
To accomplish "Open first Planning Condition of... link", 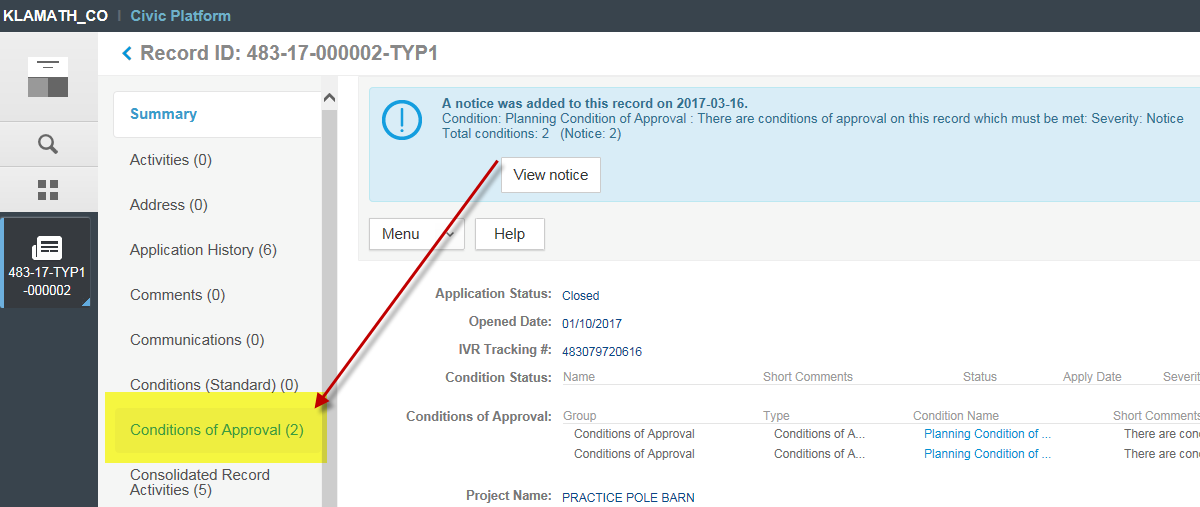I will [987, 434].
